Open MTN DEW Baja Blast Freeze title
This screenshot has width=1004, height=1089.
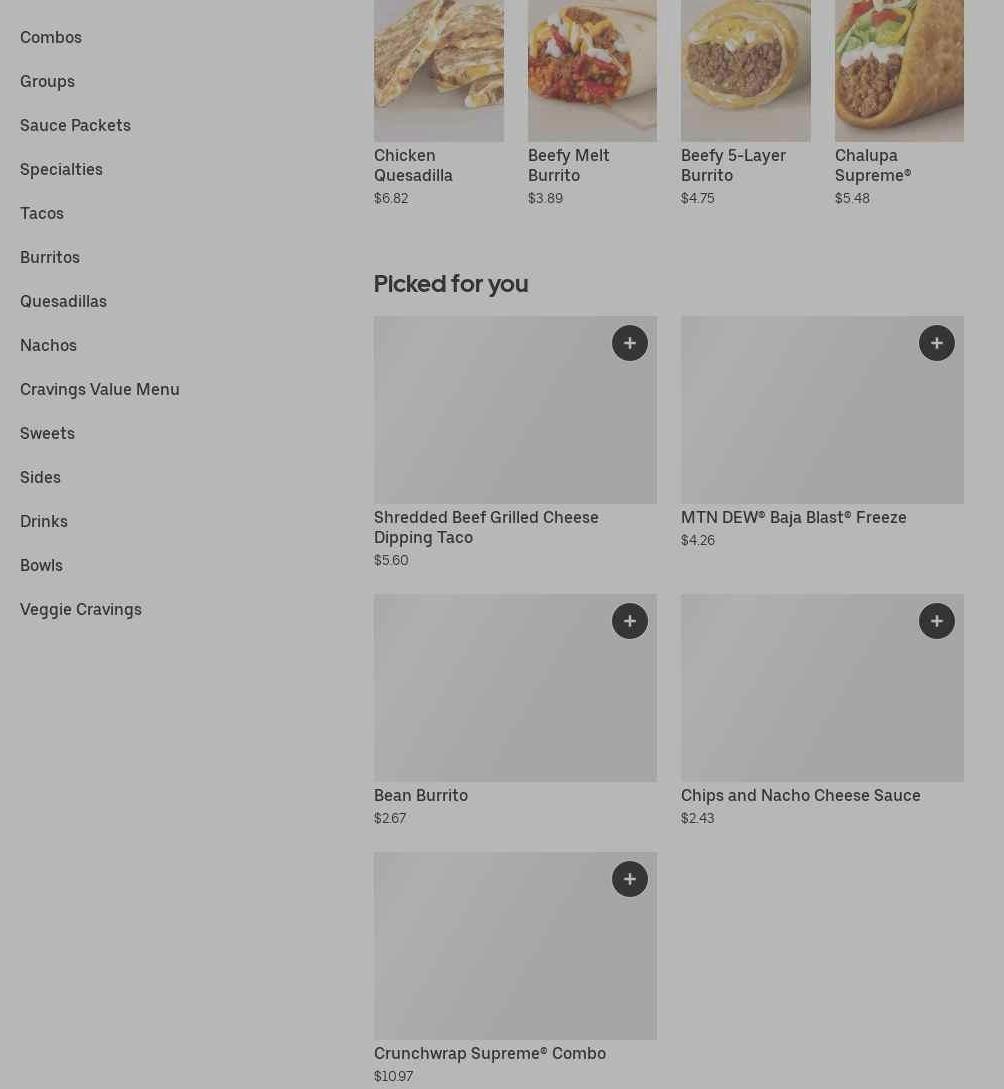click(793, 517)
